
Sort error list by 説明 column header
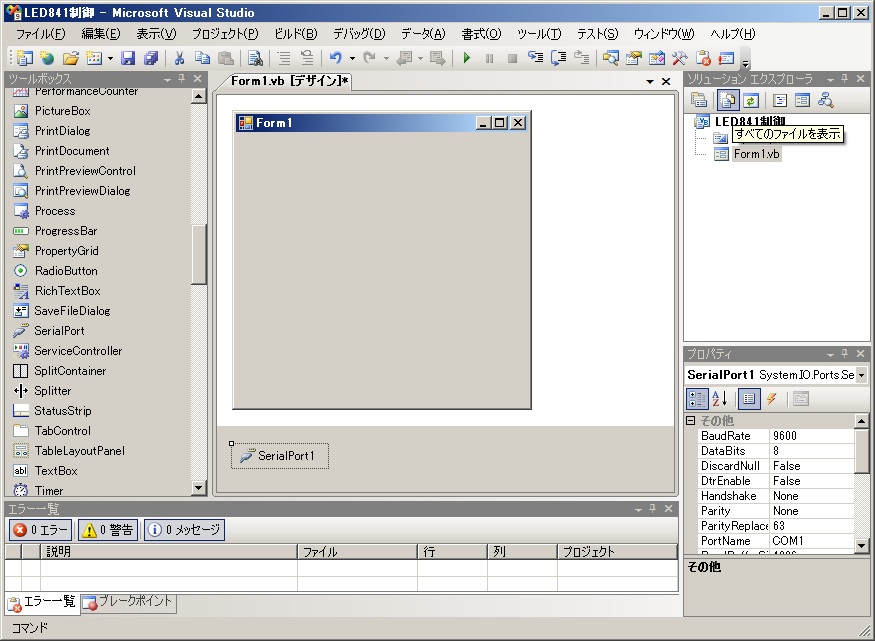(x=168, y=552)
